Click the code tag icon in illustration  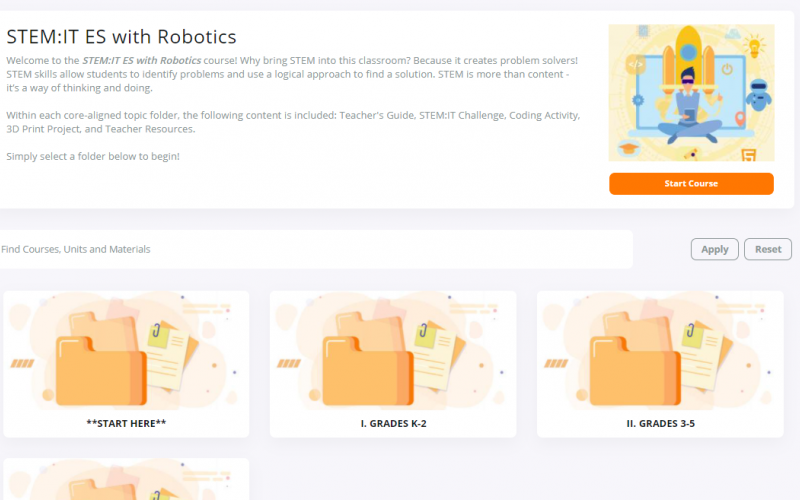(635, 65)
